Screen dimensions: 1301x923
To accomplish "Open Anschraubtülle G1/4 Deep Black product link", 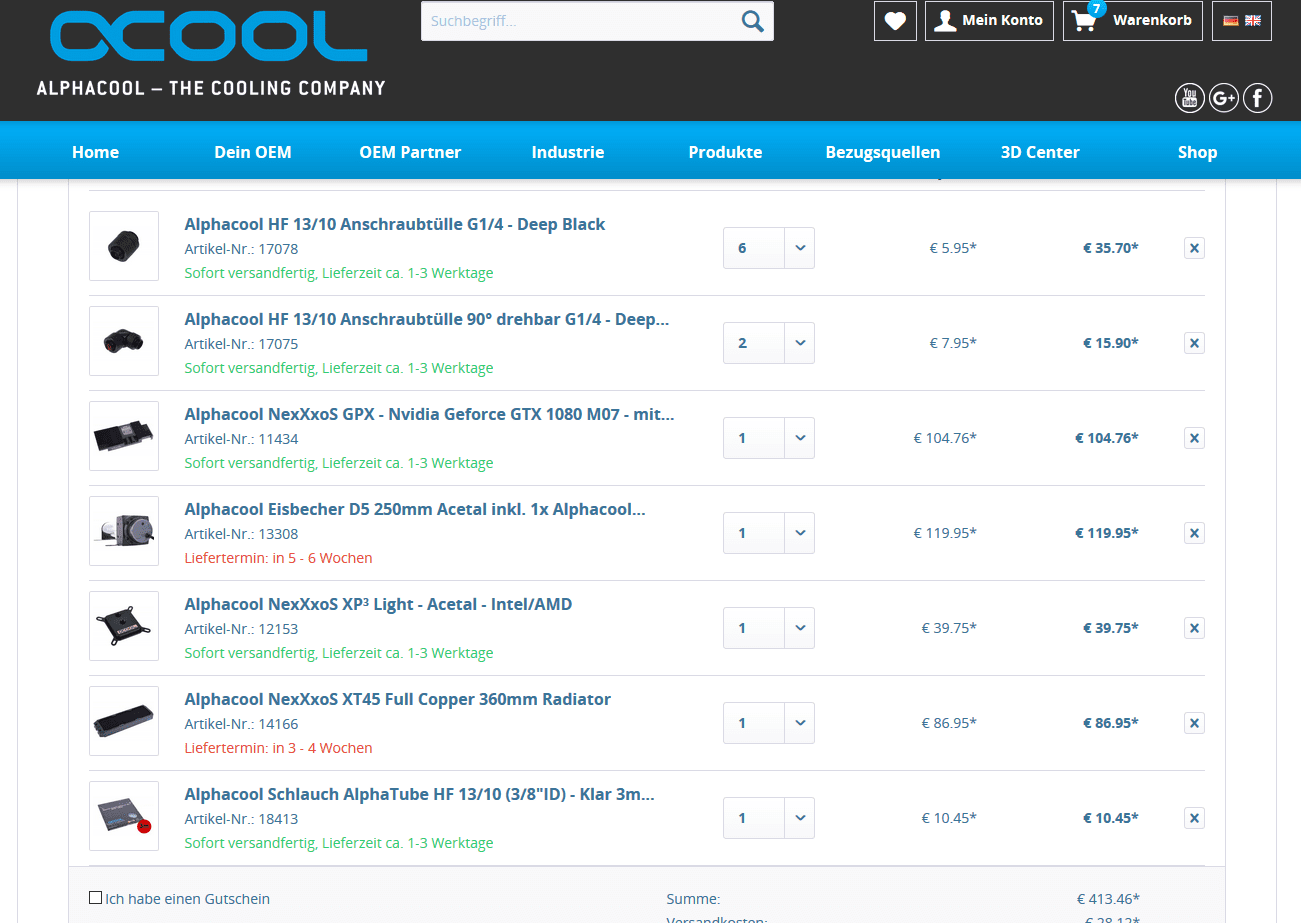I will [395, 224].
